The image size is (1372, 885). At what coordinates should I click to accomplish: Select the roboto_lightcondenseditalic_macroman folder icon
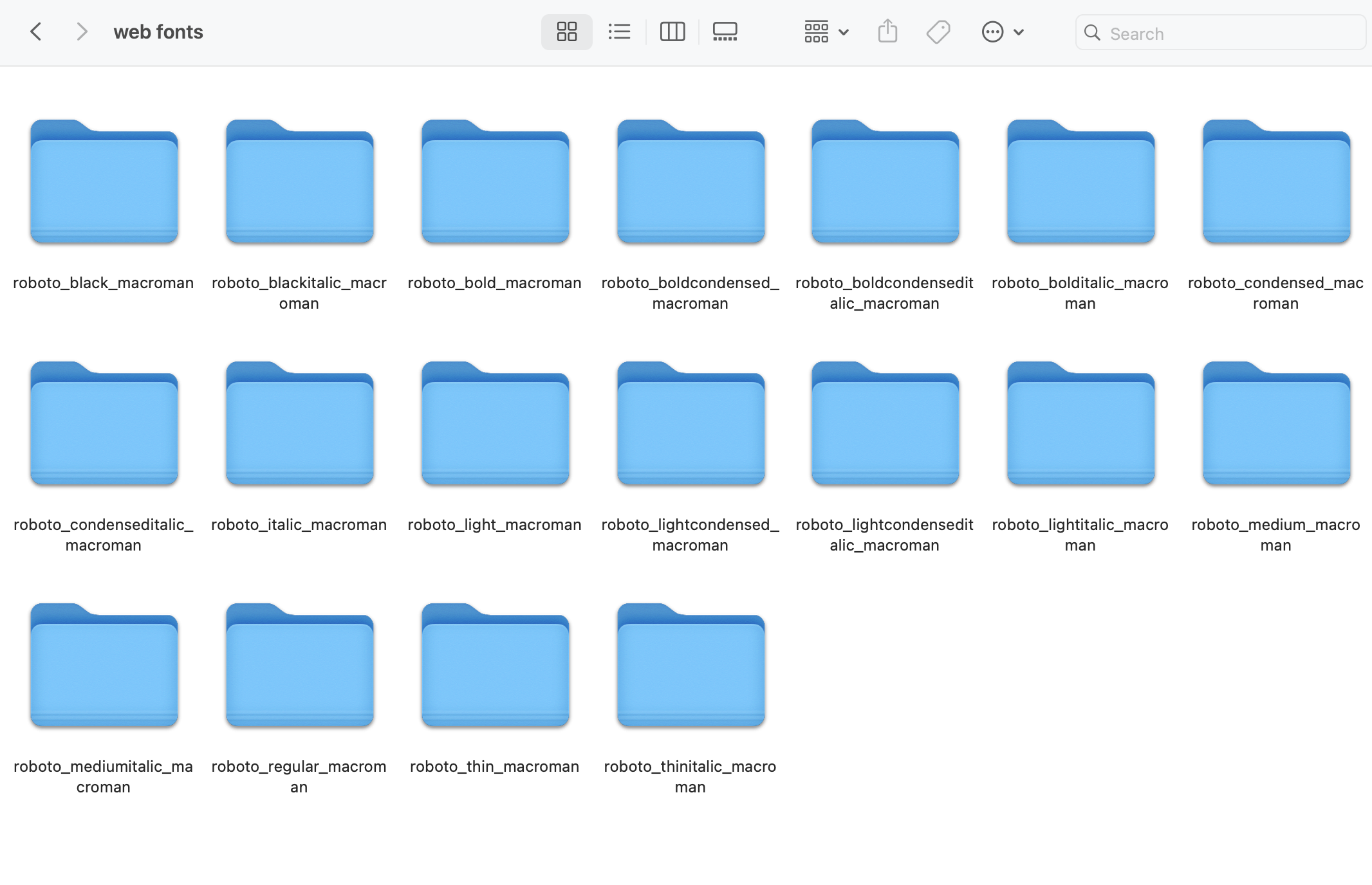click(885, 423)
